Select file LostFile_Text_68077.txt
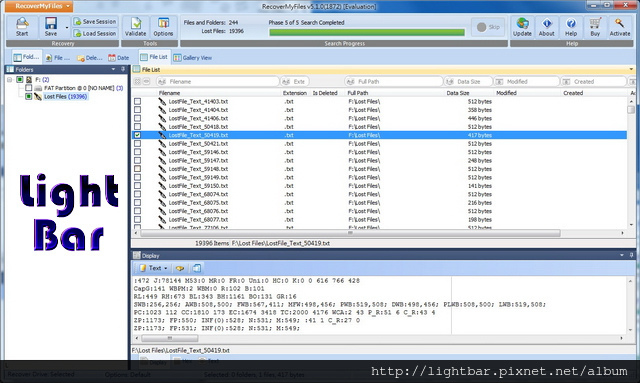Viewport: 640px width, 383px height. pos(198,220)
